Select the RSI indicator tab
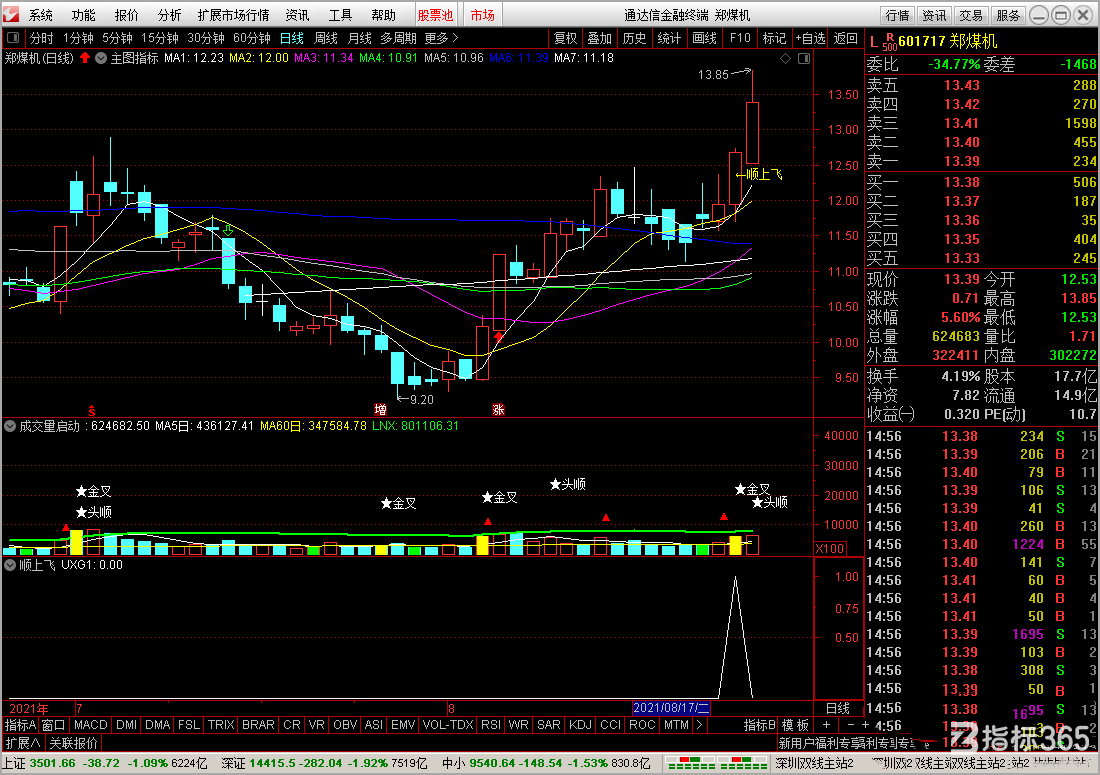The image size is (1100, 775). click(x=490, y=725)
